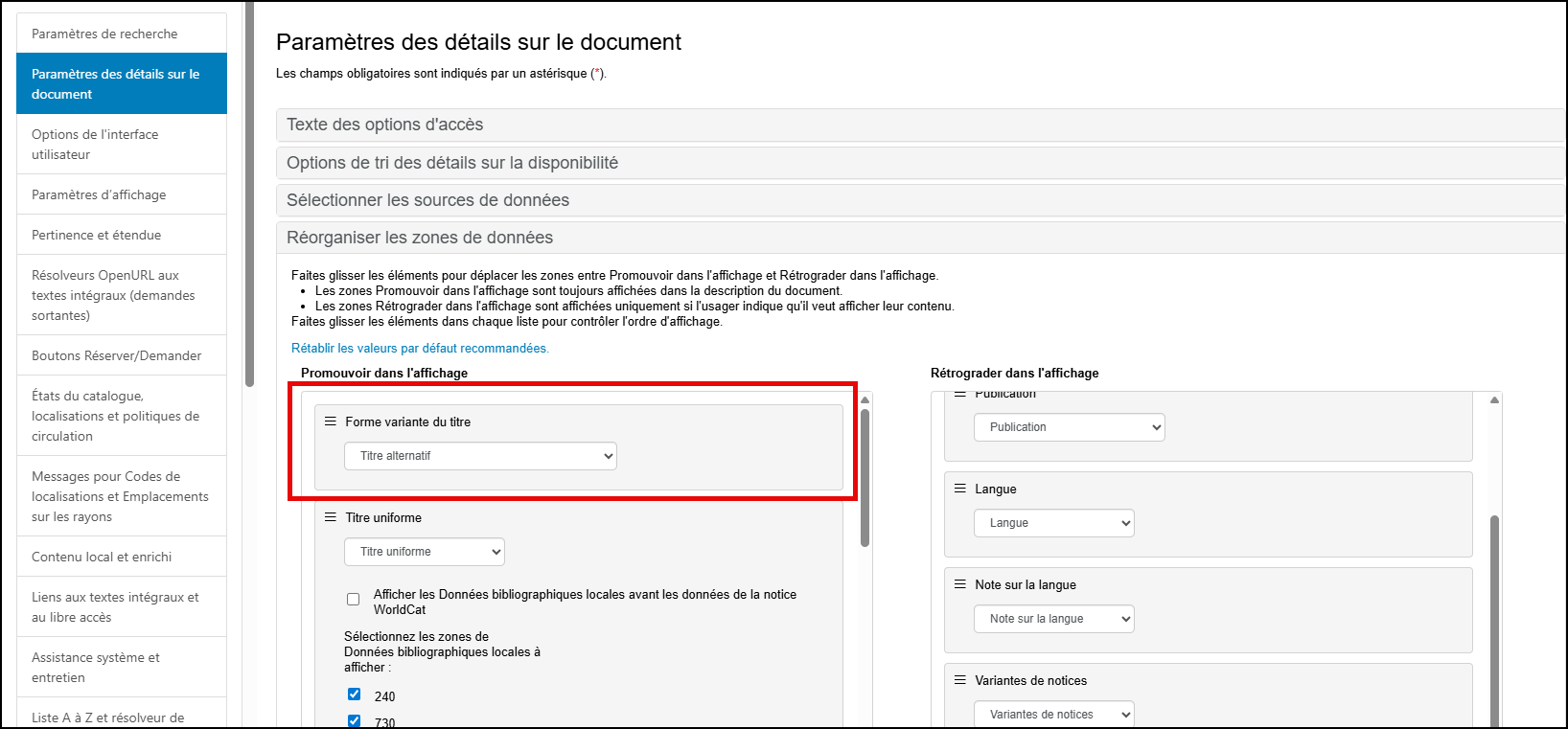Open the Publication dropdown

[x=1069, y=427]
